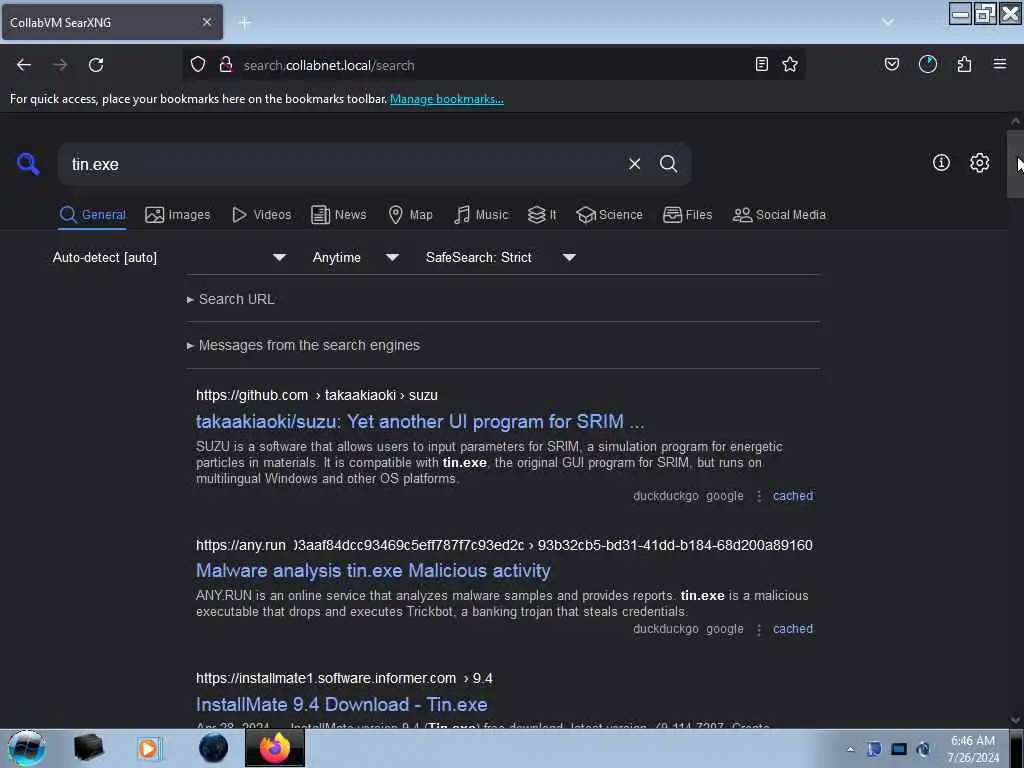Switch to the News tab
The height and width of the screenshot is (768, 1024).
click(x=339, y=215)
